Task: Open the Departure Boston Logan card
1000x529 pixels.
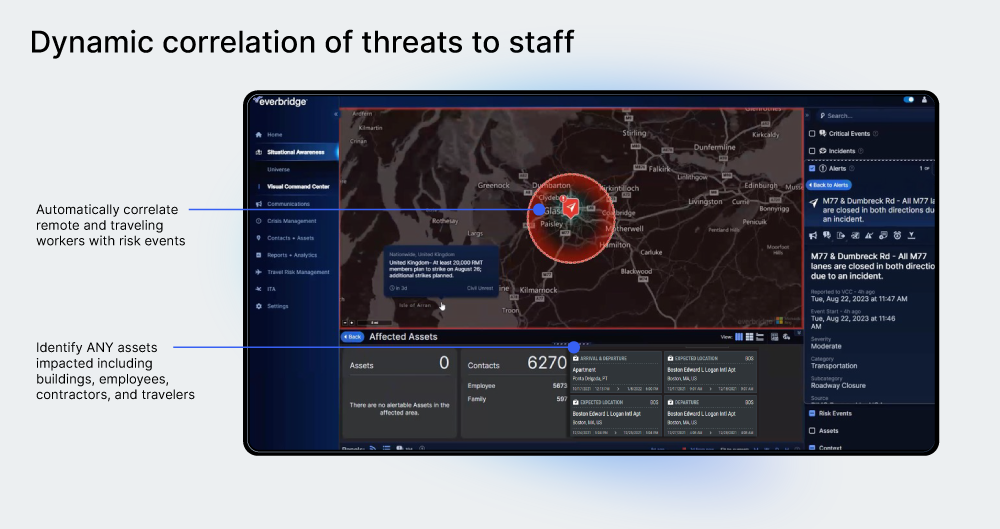Action: (710, 415)
